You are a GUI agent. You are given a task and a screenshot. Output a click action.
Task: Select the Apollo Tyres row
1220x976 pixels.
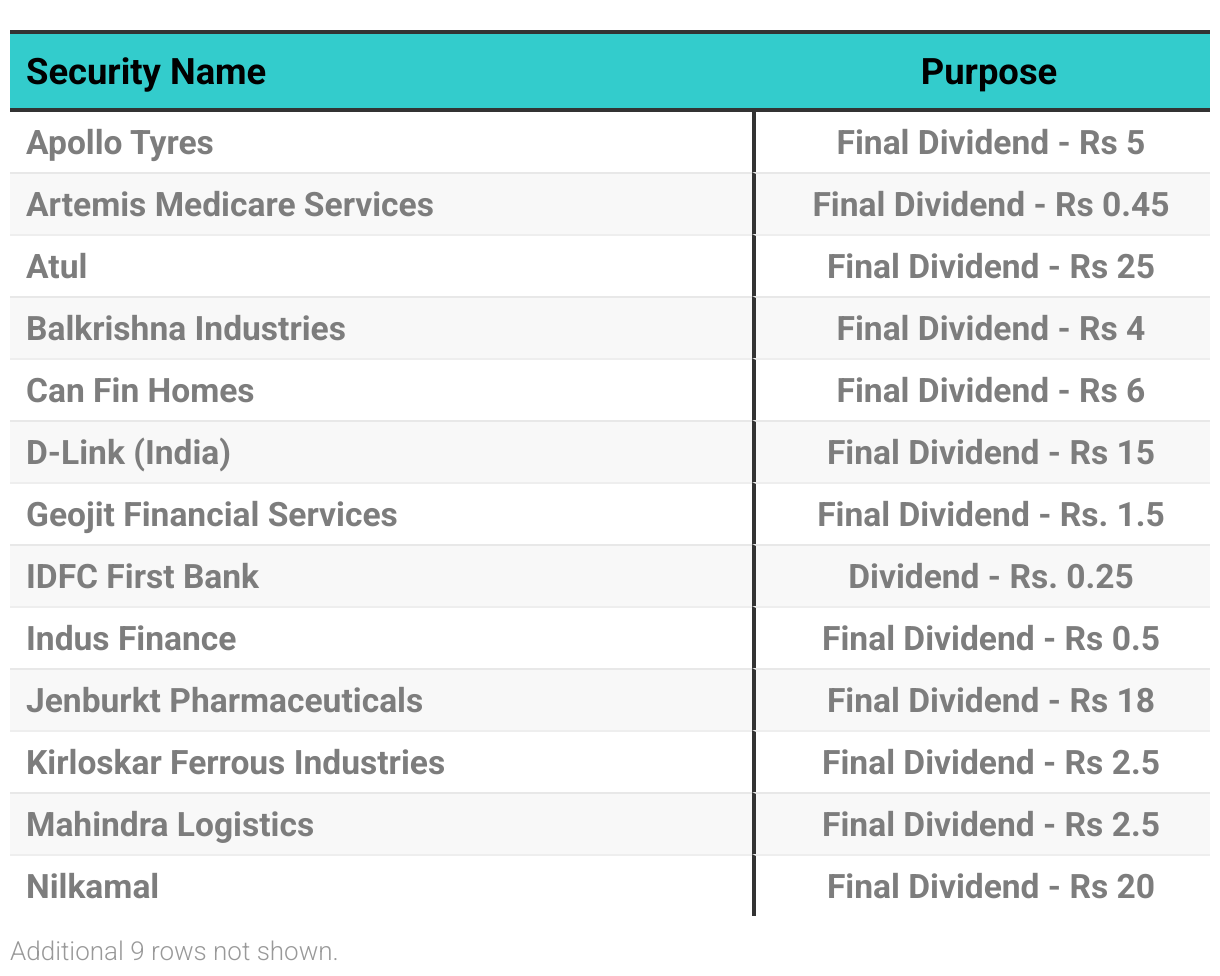120,143
